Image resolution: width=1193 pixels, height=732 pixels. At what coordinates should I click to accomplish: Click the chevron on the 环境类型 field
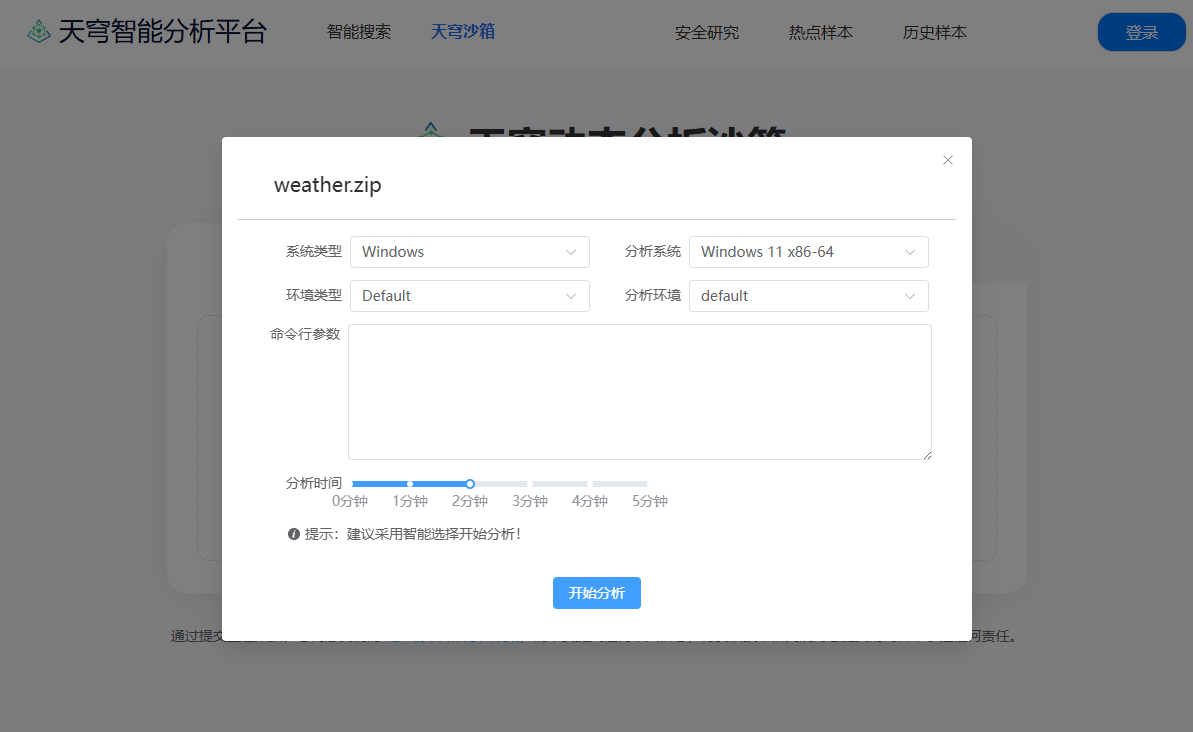(570, 296)
